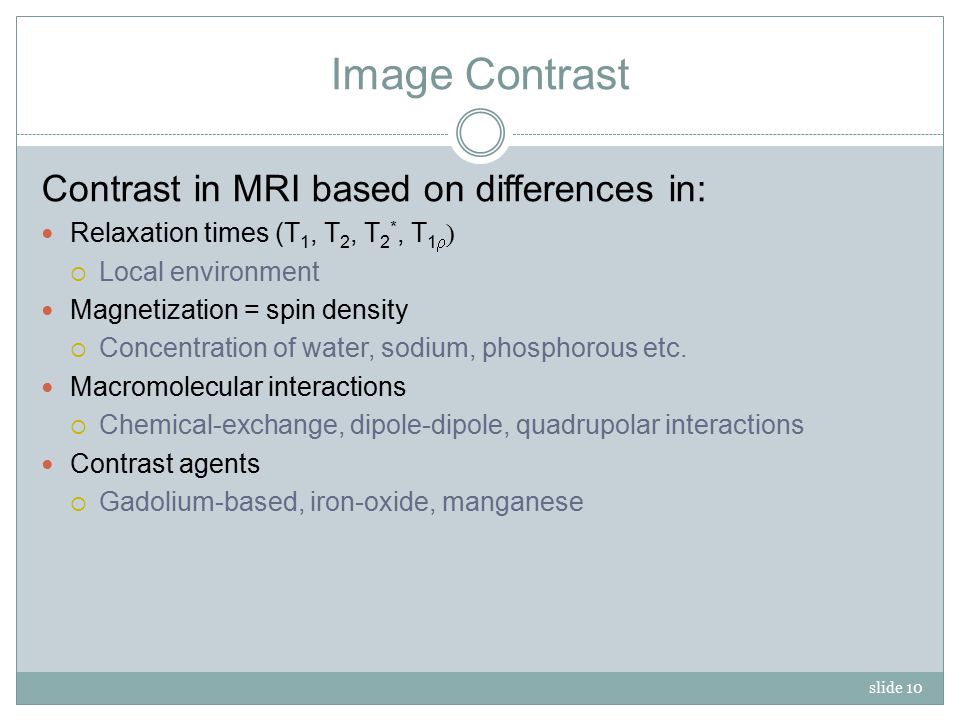This screenshot has height=720, width=960.
Task: Click the yellow ring bullet beside Gadolium-based
Action: pyautogui.click(x=78, y=504)
